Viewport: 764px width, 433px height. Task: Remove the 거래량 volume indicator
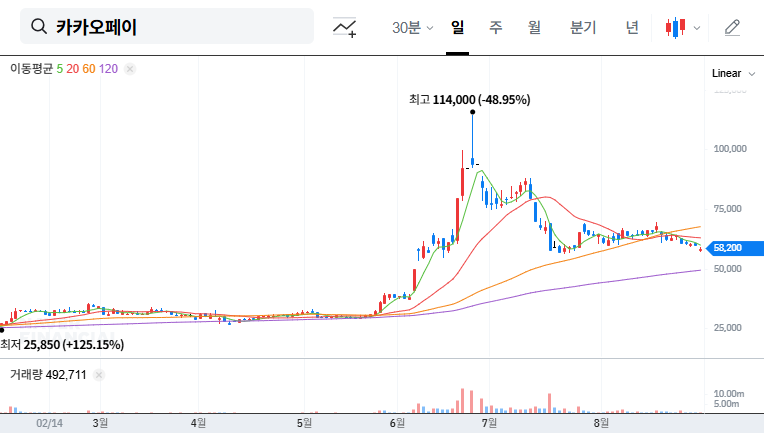tap(99, 375)
